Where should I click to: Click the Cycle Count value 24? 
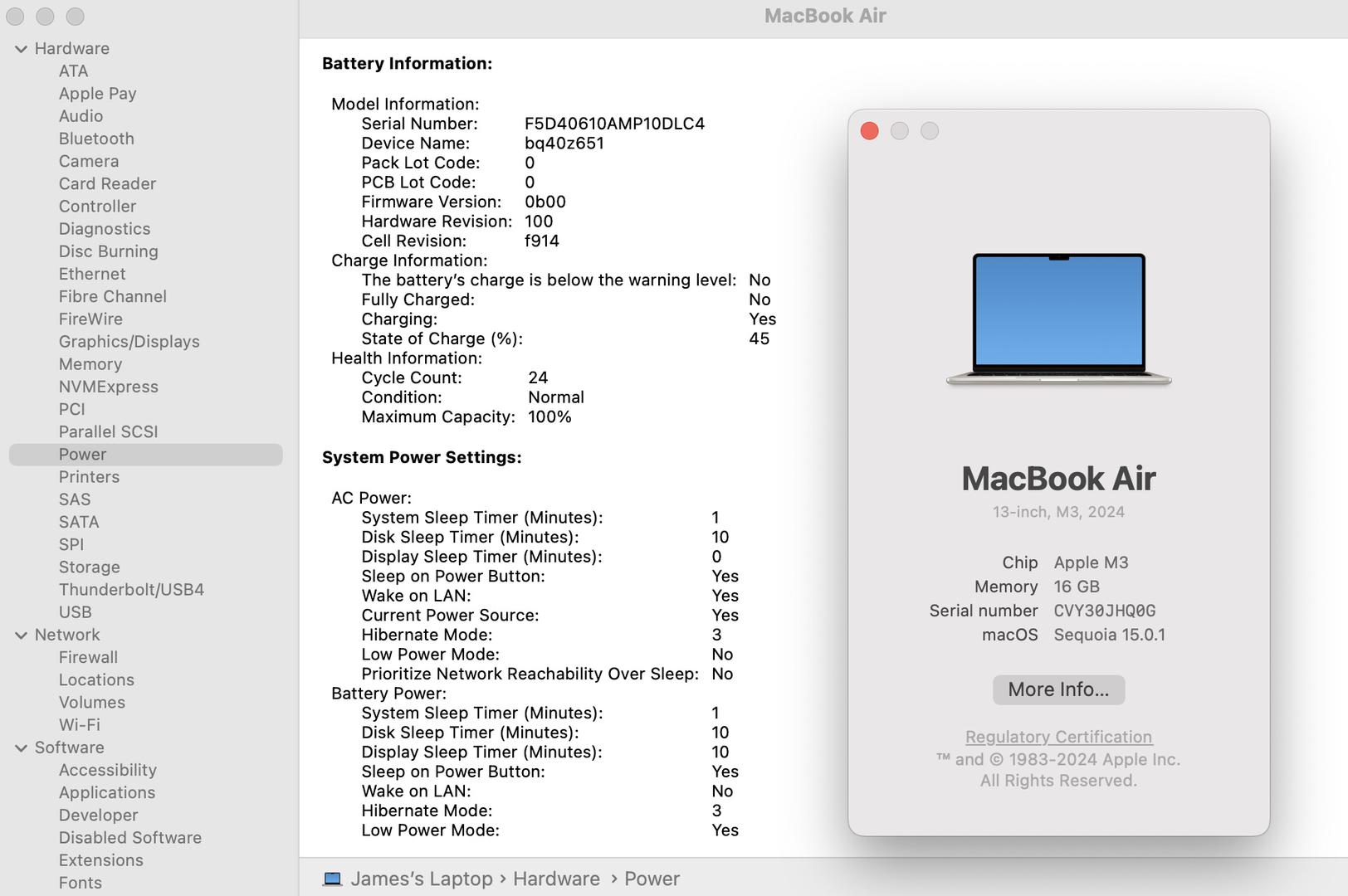[538, 377]
